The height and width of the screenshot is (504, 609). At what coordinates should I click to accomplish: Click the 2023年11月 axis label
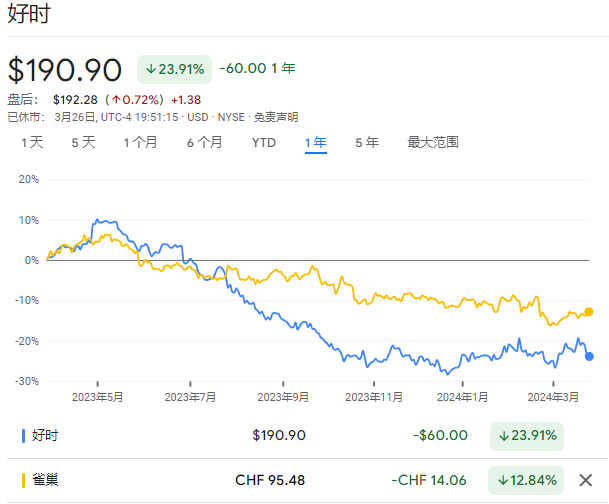pyautogui.click(x=374, y=397)
